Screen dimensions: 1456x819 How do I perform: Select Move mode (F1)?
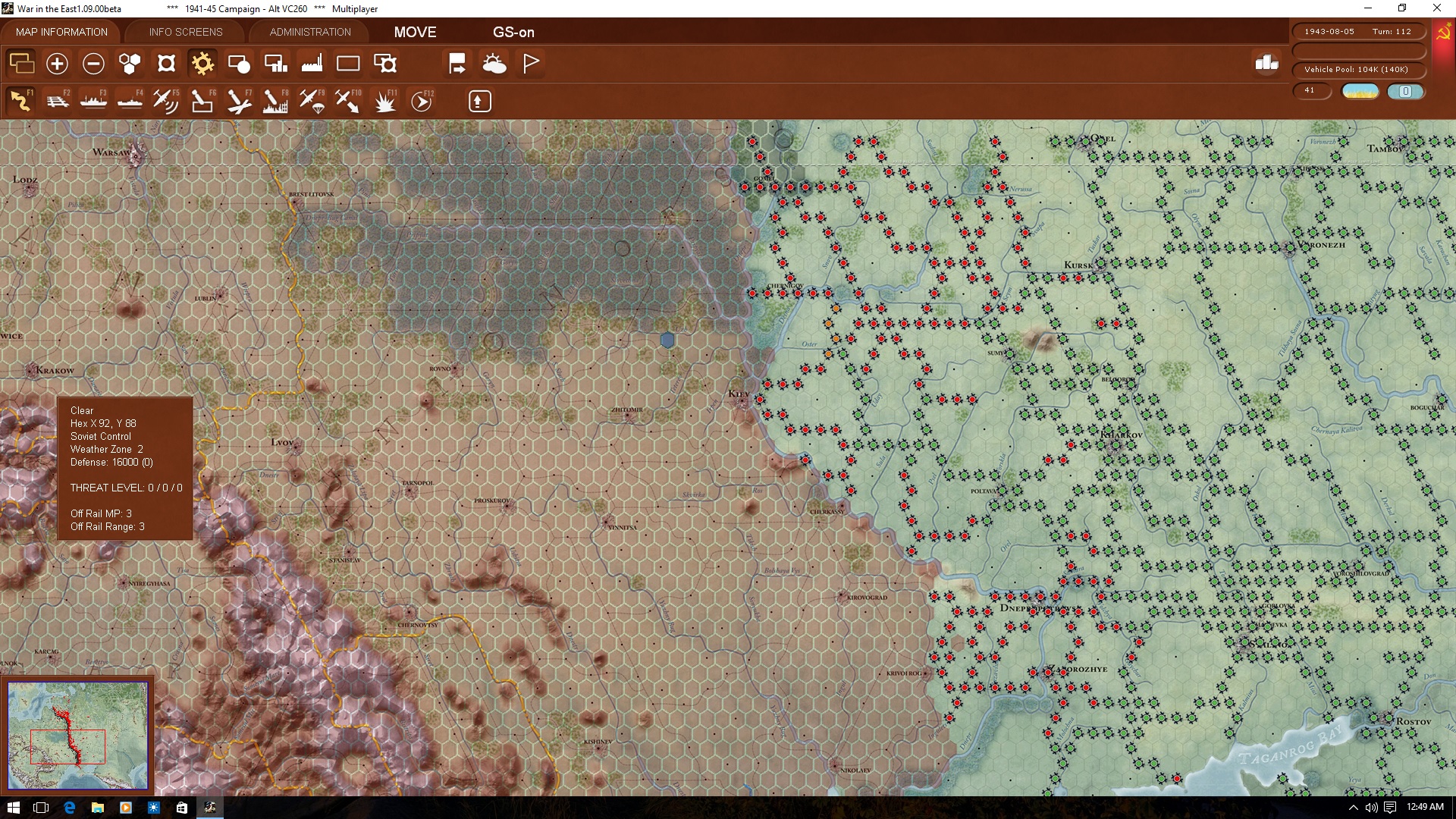point(21,101)
